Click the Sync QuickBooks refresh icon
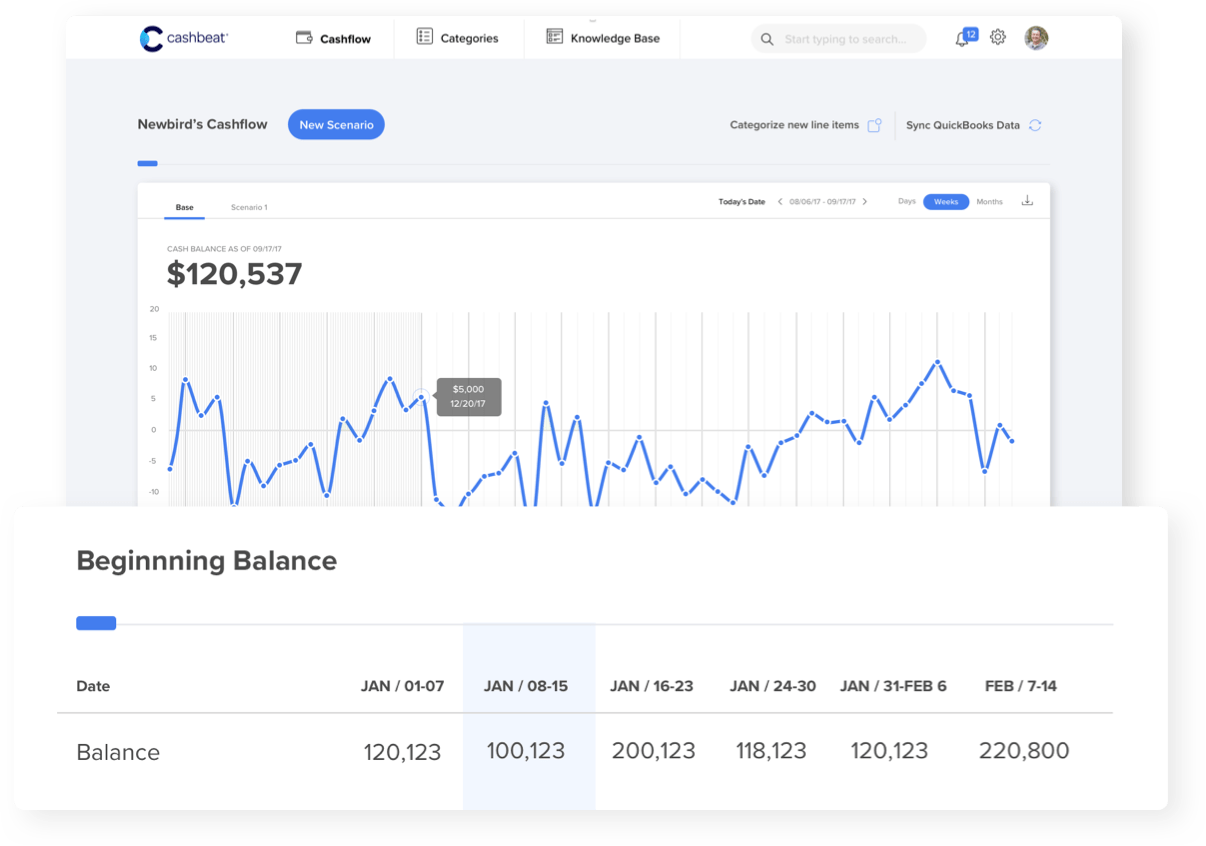The height and width of the screenshot is (846, 1206). click(1035, 126)
